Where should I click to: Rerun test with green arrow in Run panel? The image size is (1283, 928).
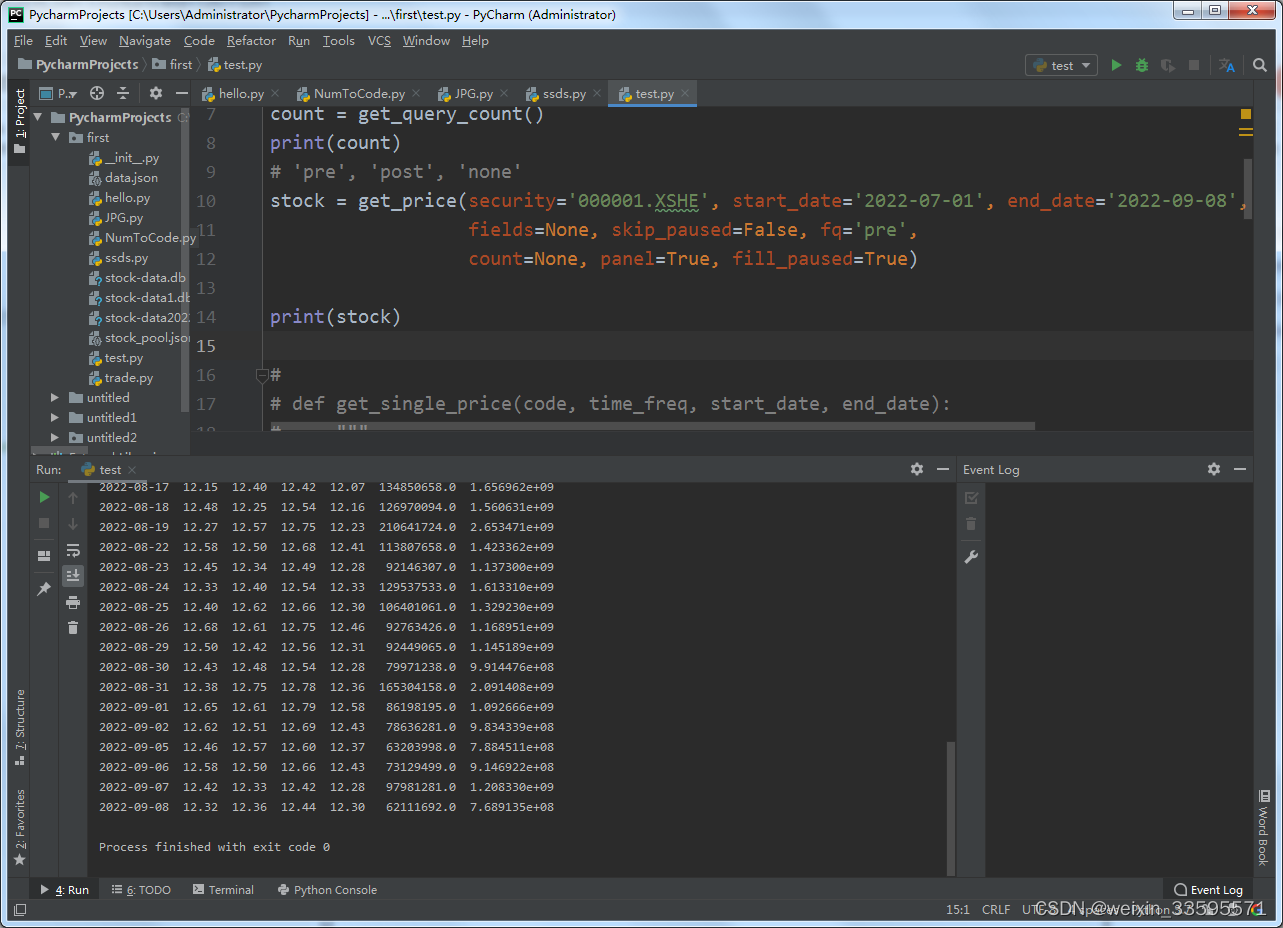pos(44,497)
